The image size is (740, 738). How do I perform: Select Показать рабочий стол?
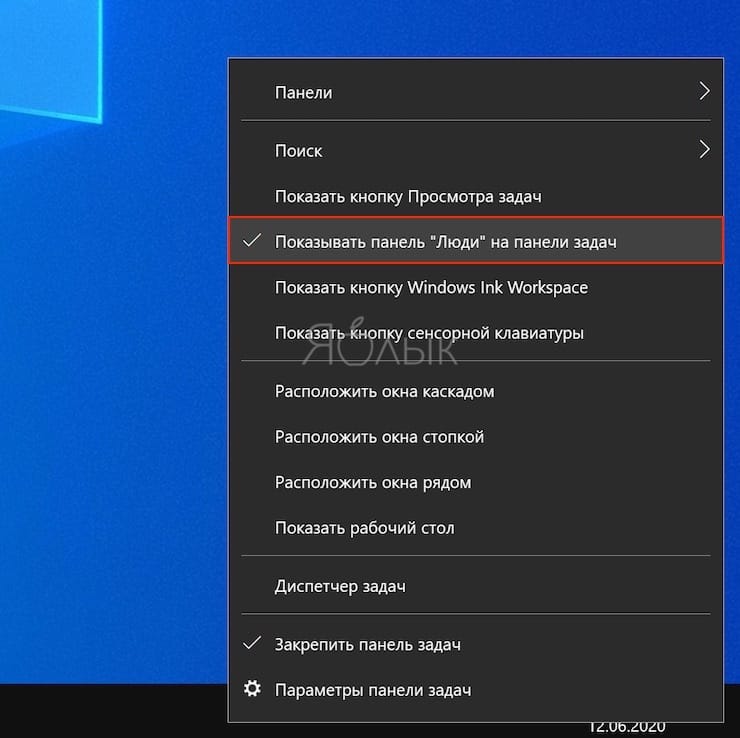(476, 528)
